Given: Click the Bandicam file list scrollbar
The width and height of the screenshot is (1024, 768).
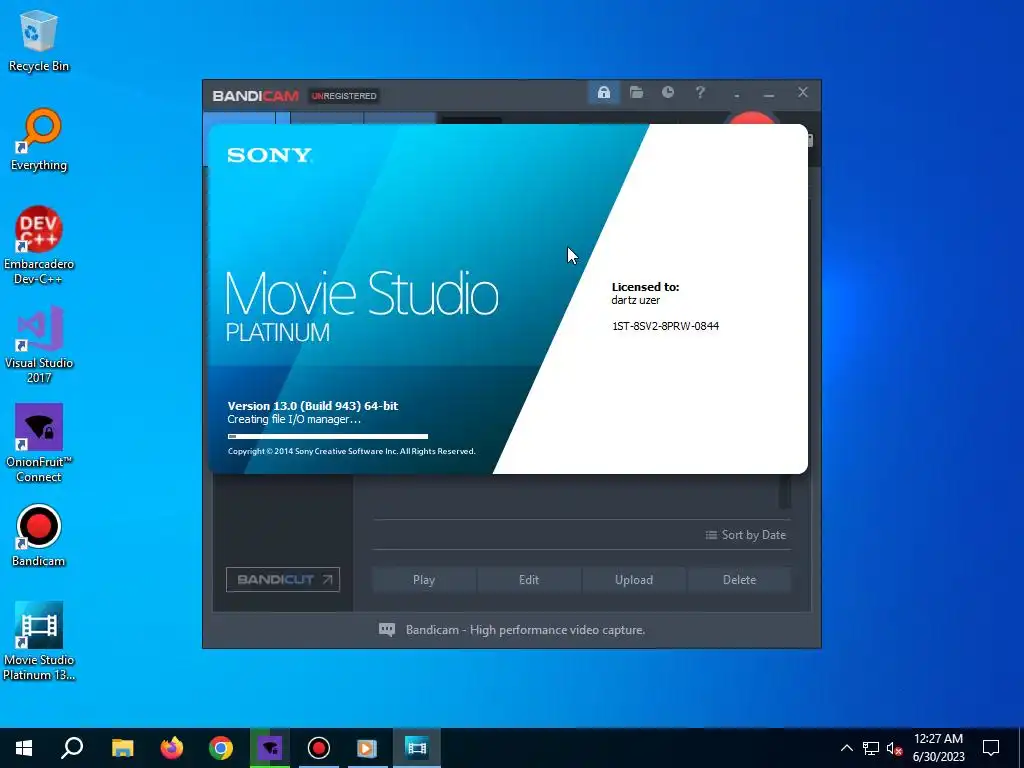Looking at the screenshot, I should [x=785, y=491].
